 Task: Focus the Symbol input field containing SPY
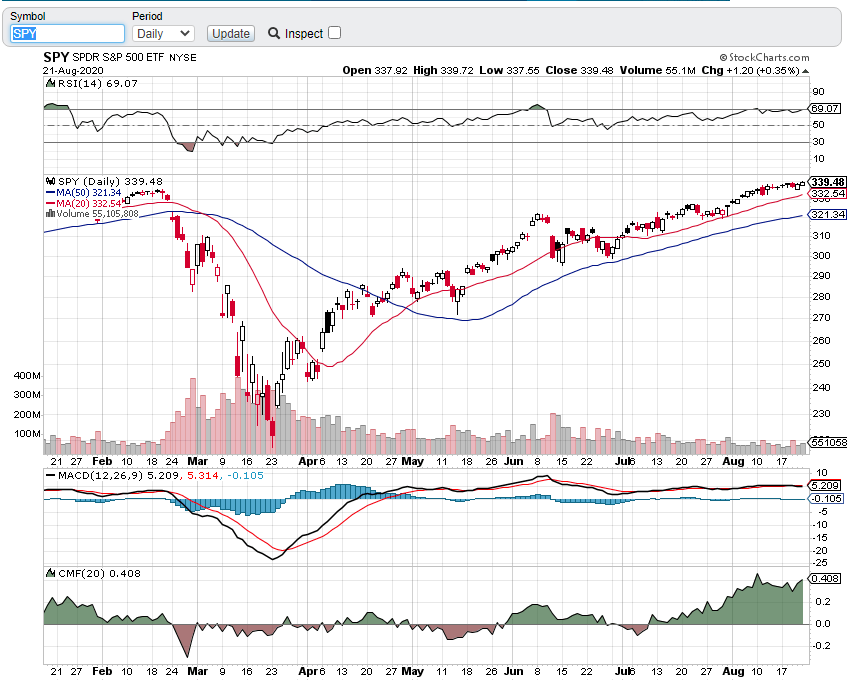tap(67, 33)
